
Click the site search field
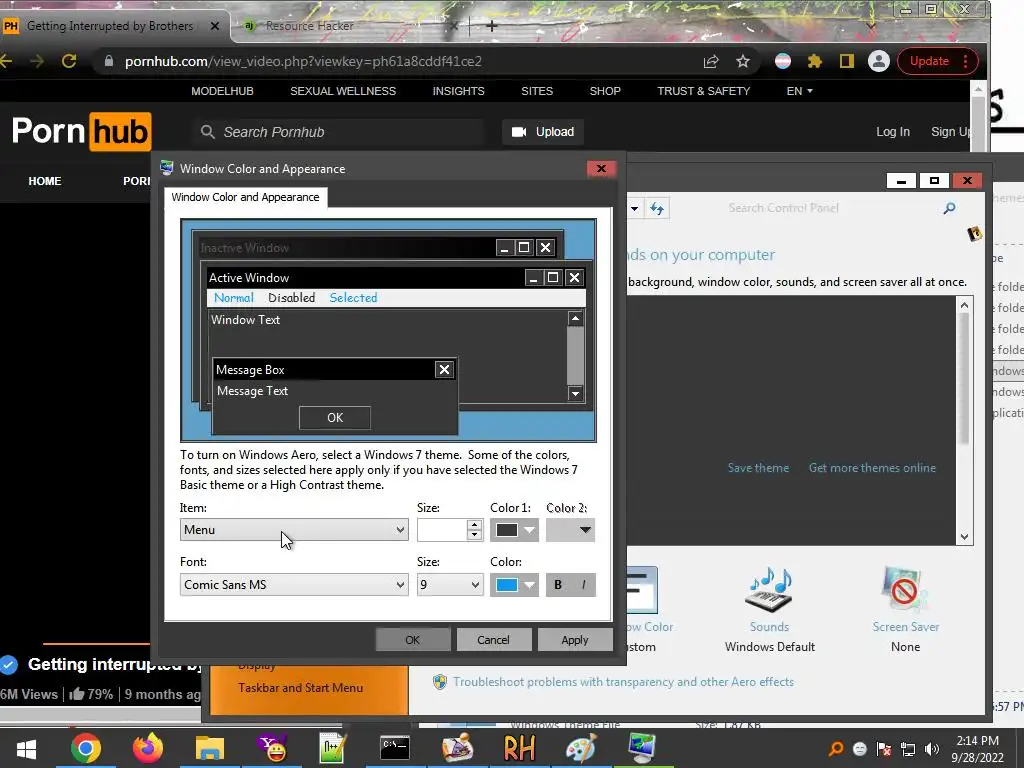coord(338,132)
